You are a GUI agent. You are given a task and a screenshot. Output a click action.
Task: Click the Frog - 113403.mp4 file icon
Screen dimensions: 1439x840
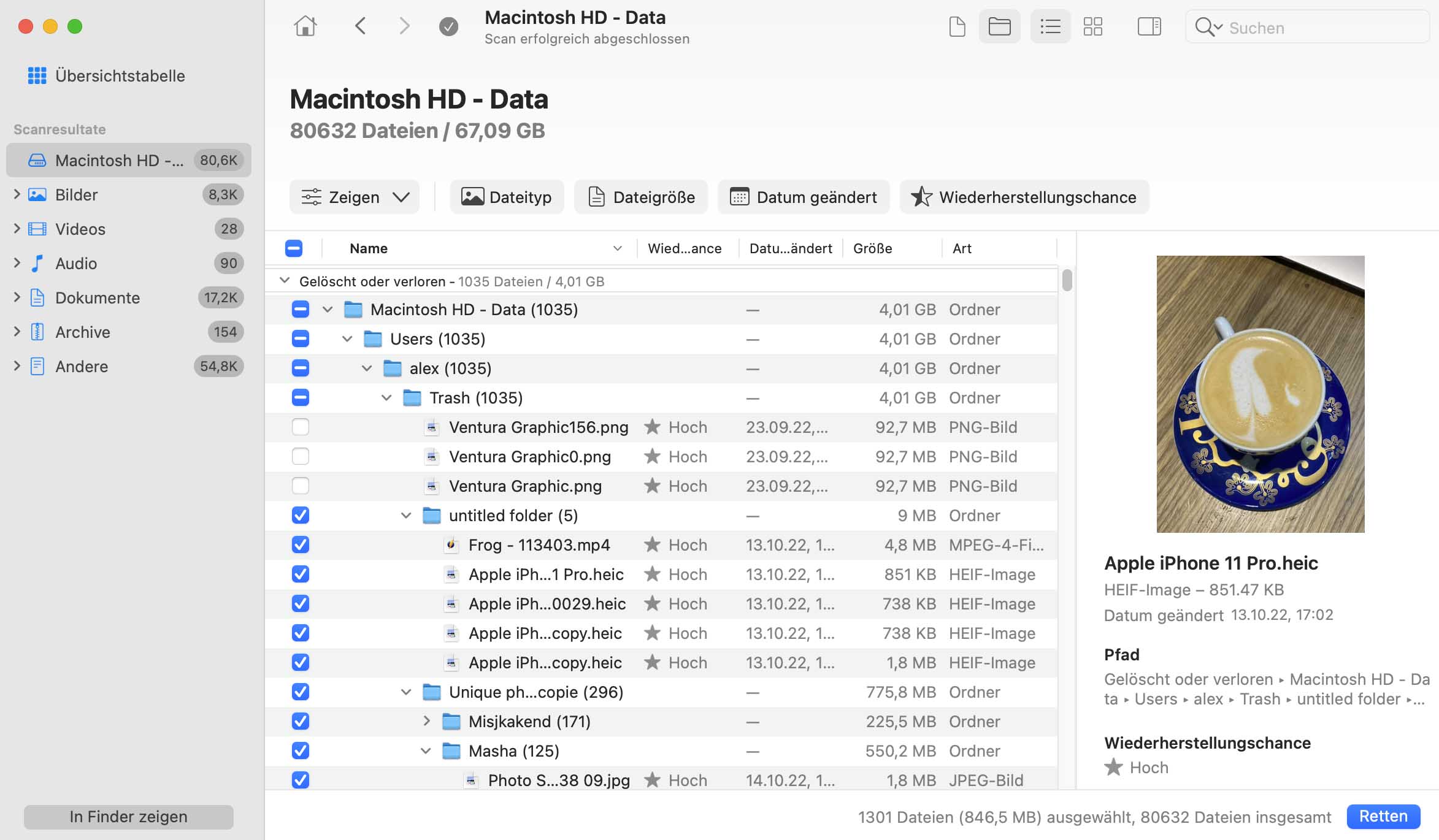coord(451,544)
